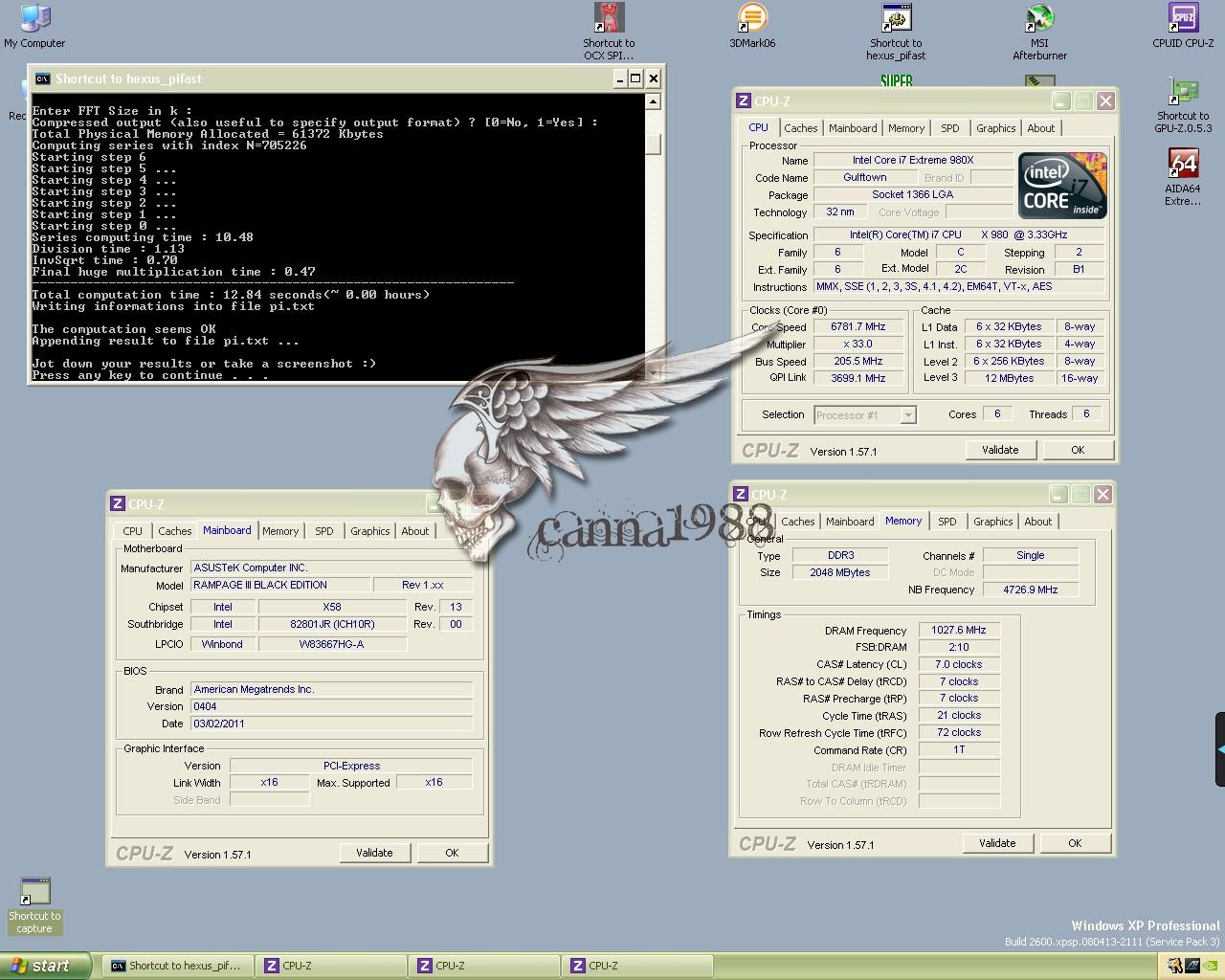Click the Bus Speed value 205.5 MHz
1225x980 pixels.
coord(858,361)
